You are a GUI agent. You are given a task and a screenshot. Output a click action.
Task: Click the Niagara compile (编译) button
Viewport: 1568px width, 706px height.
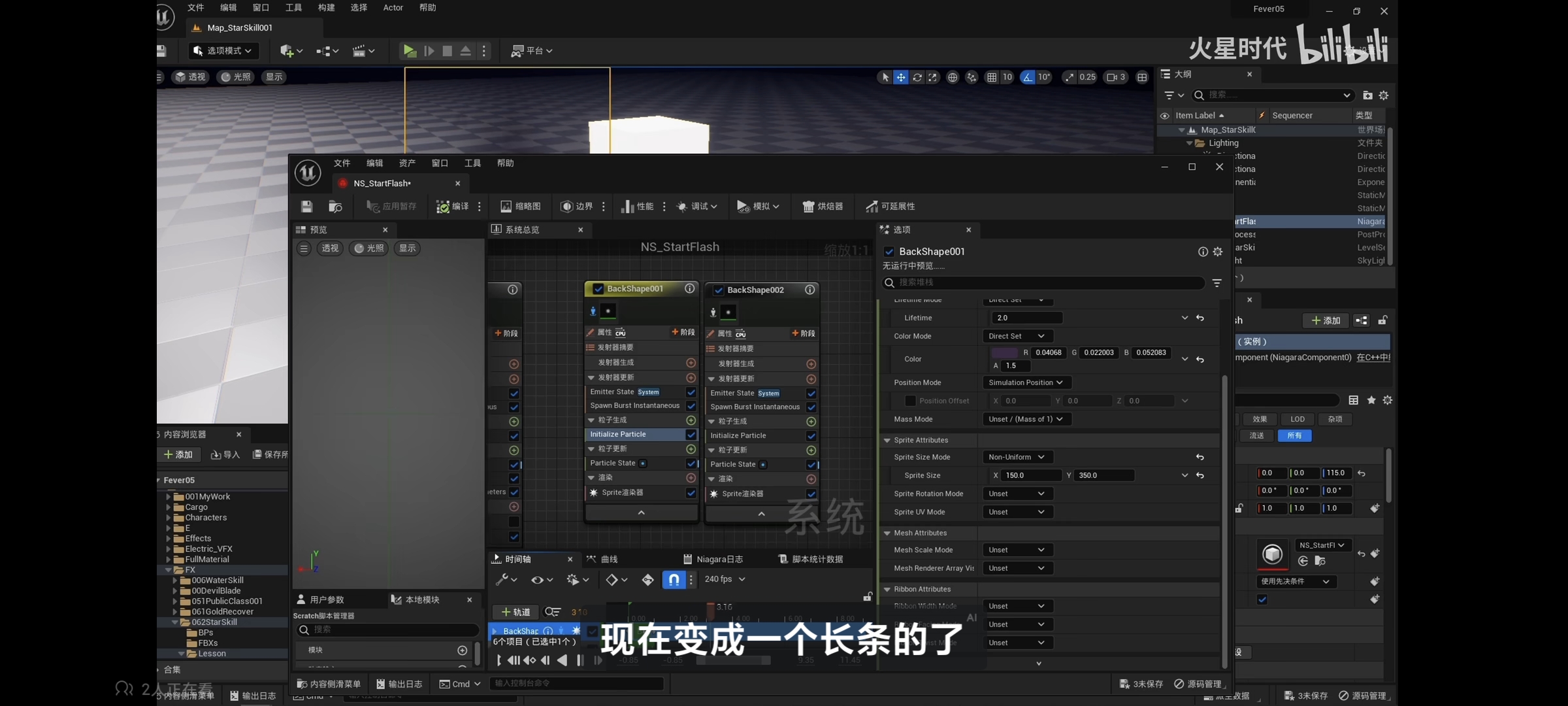click(452, 207)
